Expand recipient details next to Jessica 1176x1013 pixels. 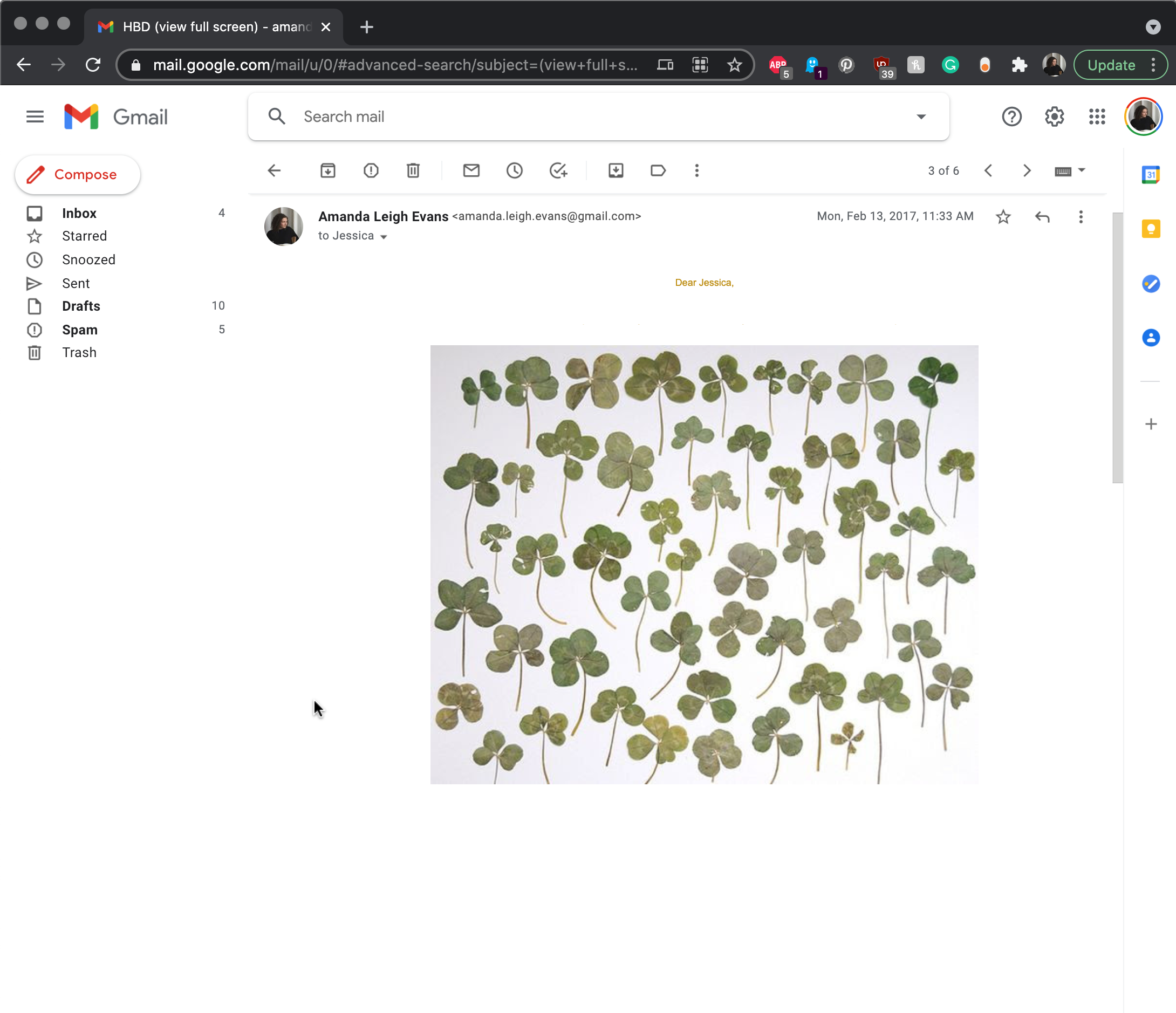pyautogui.click(x=384, y=237)
